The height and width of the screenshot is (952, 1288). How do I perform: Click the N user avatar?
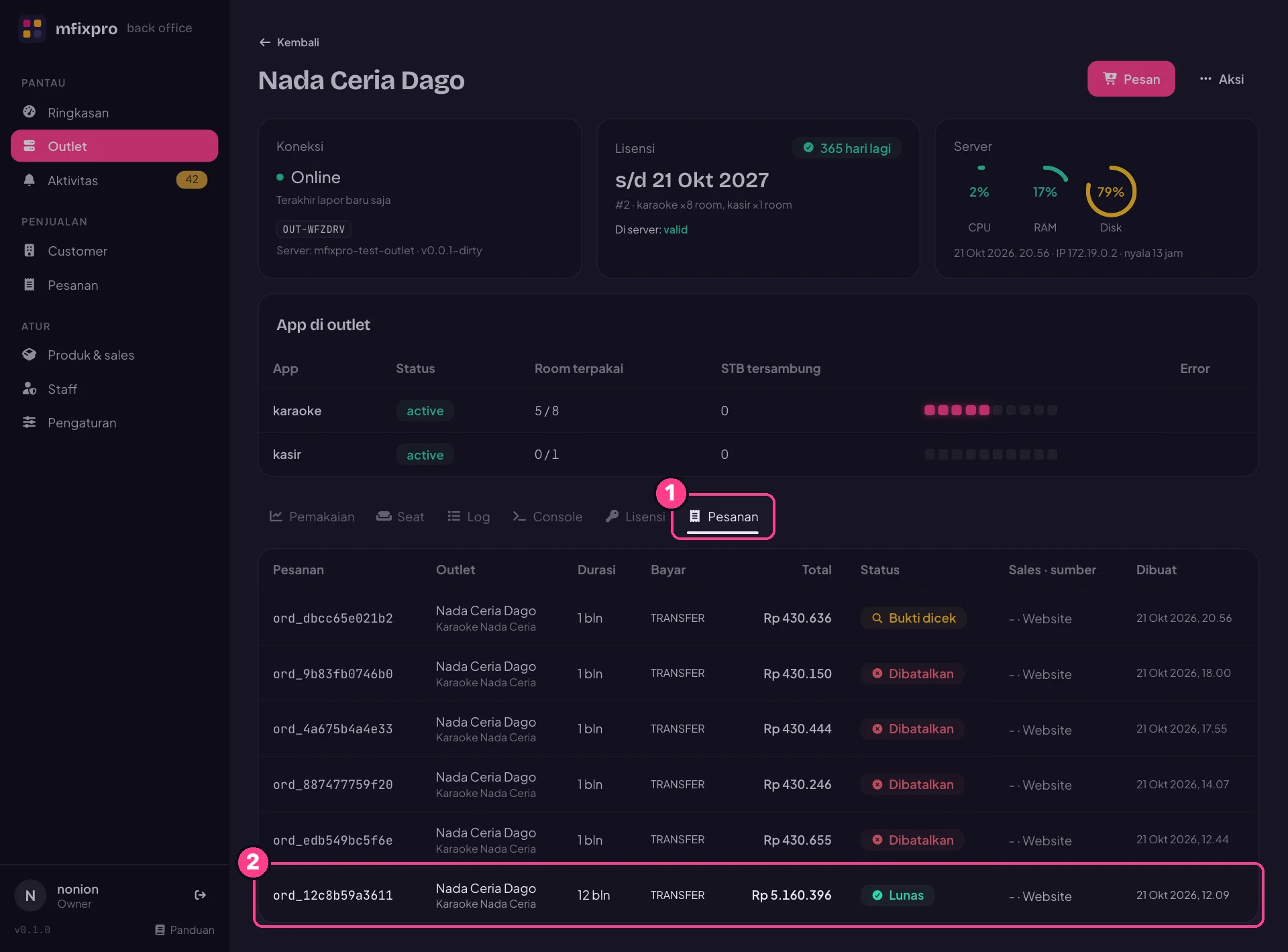click(x=30, y=896)
